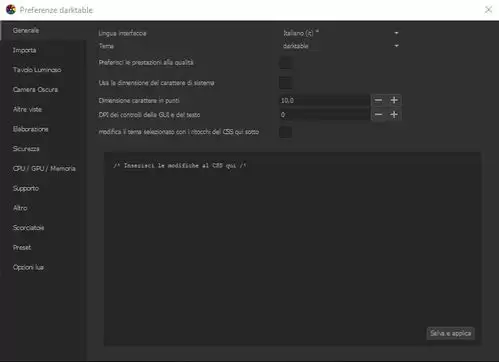
Task: Click the Salva e applica button
Action: point(451,333)
